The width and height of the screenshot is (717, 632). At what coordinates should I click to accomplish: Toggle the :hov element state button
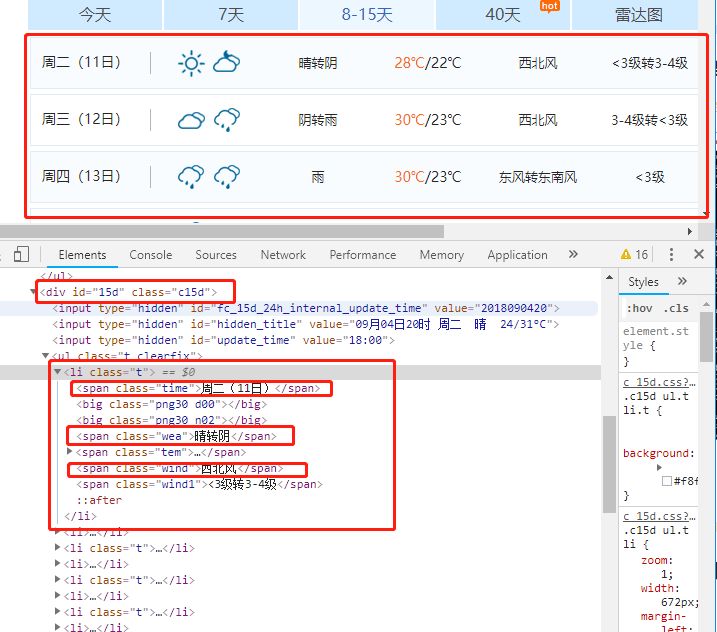click(x=639, y=308)
